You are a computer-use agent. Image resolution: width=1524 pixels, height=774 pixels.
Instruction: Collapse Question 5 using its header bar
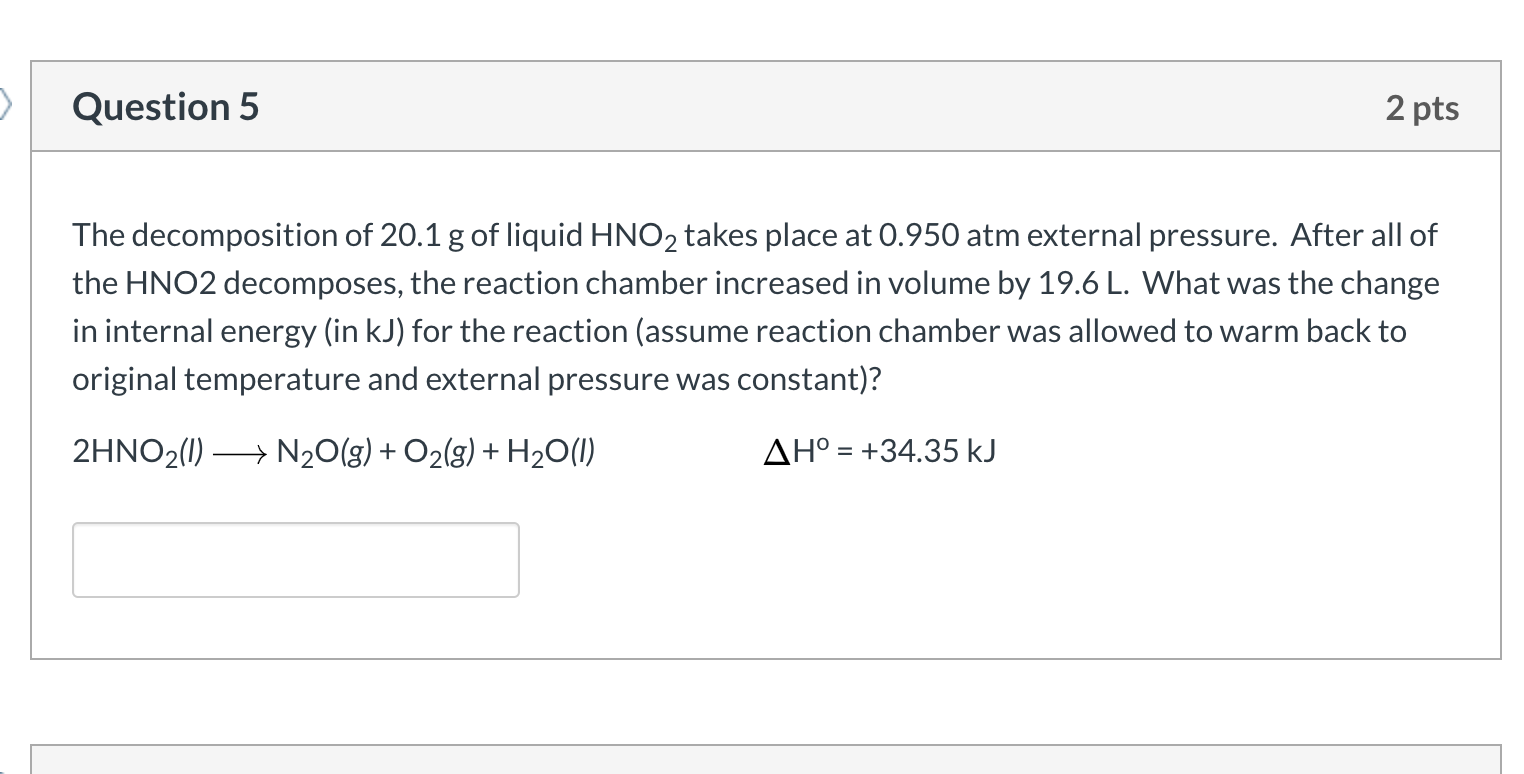click(x=760, y=106)
